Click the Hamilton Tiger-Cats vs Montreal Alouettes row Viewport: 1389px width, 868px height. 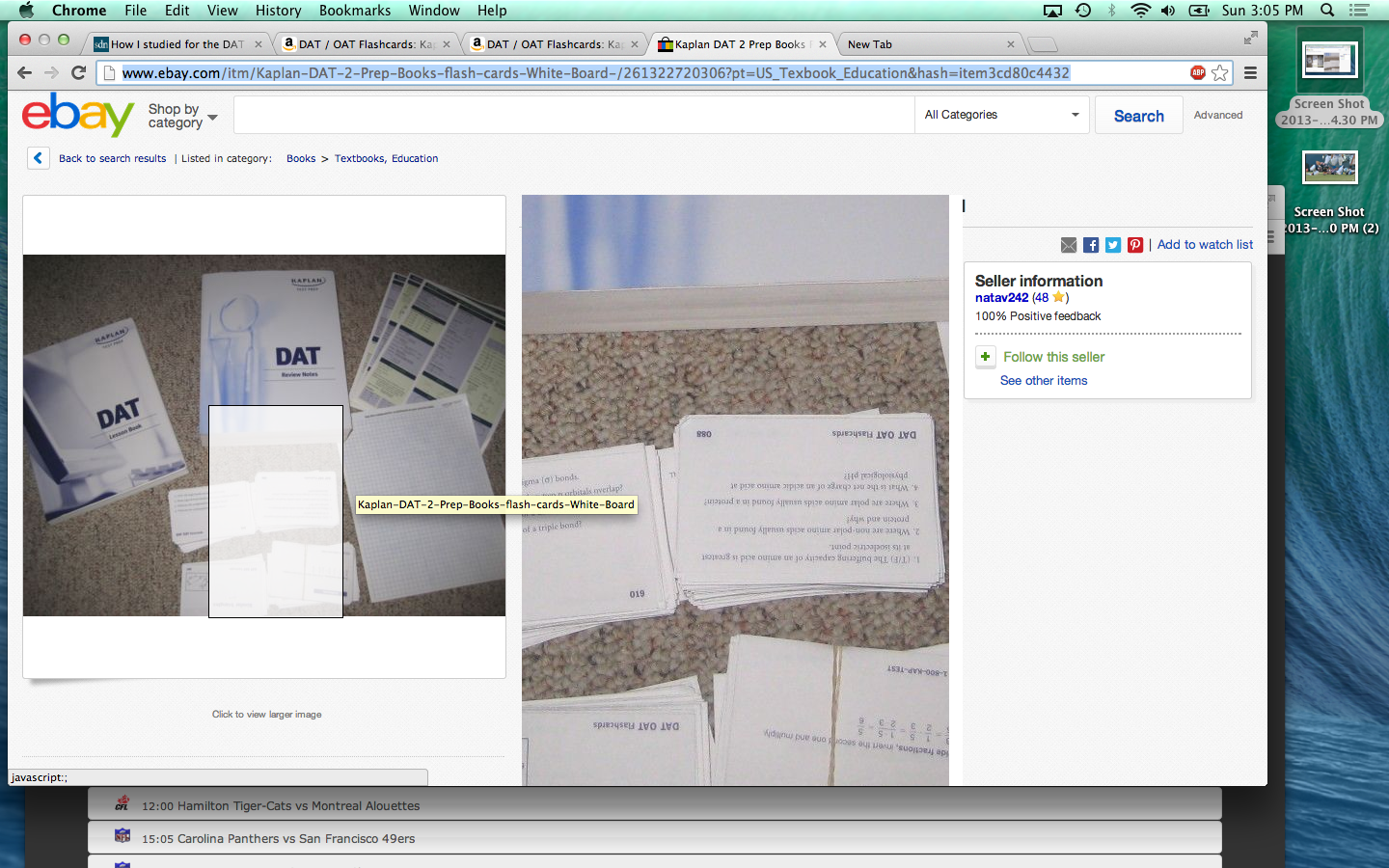pos(655,805)
